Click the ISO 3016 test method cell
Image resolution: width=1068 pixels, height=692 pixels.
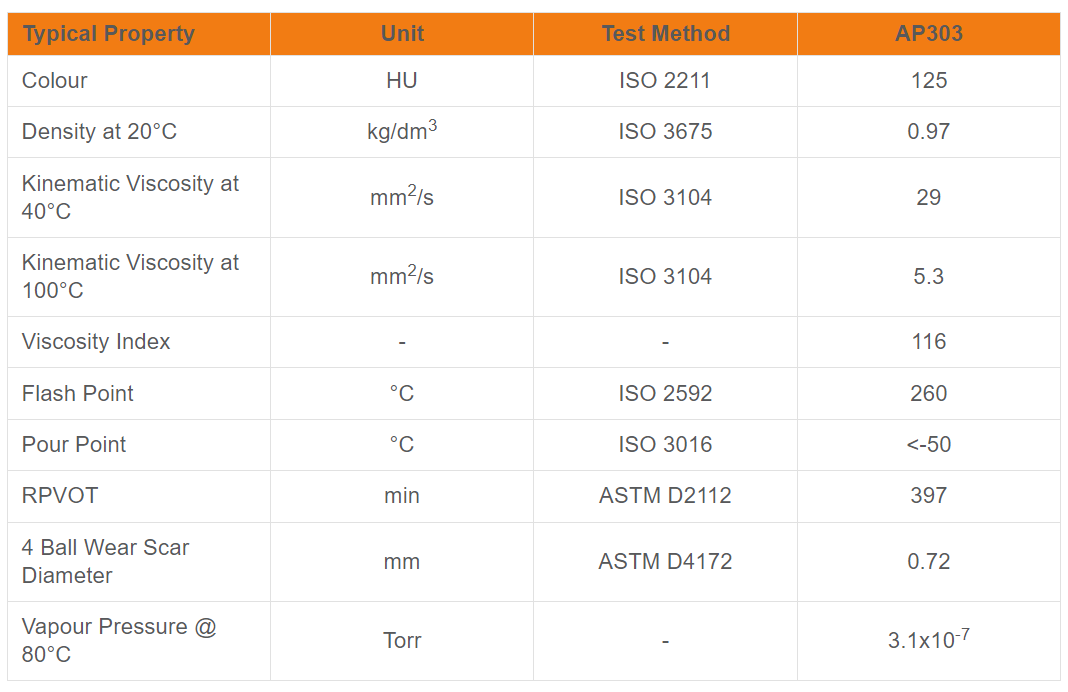[x=665, y=445]
